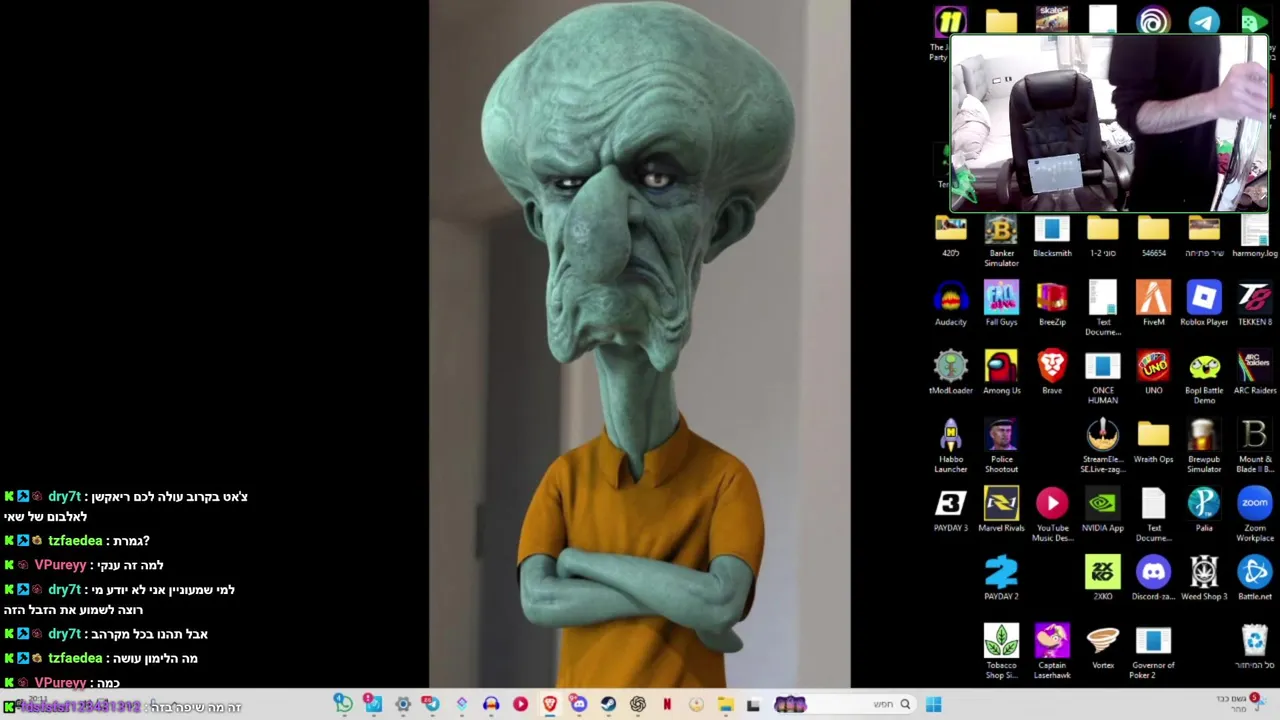Launch Weed Shop 3 from the desktop
Screen dimensions: 1280x720
coord(1204,579)
